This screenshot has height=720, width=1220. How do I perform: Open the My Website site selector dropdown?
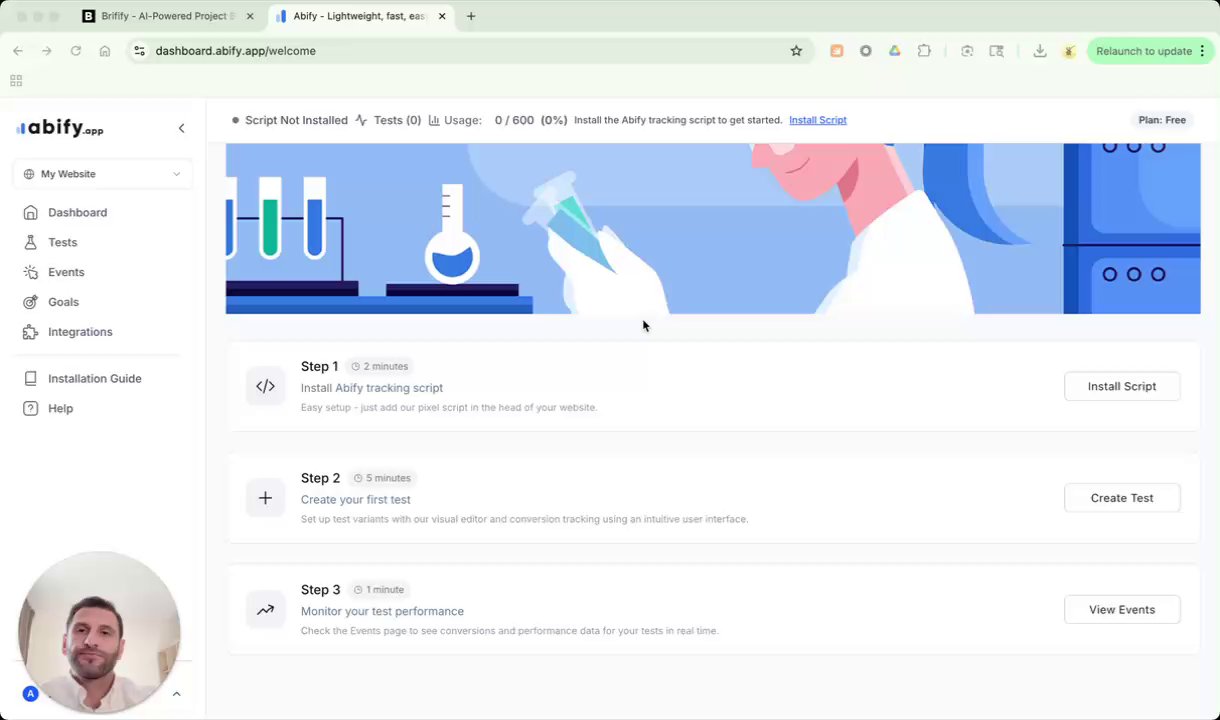pyautogui.click(x=102, y=174)
